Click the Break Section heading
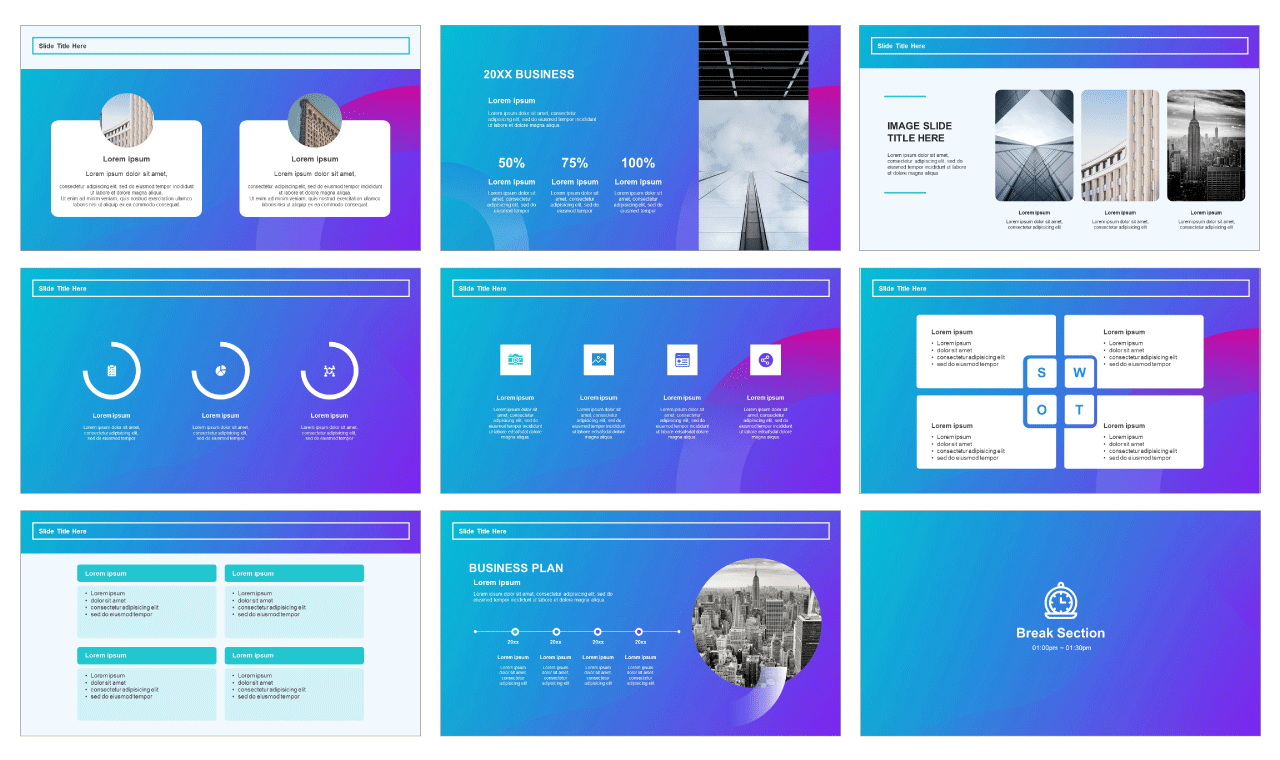The image size is (1280, 760). coord(1060,633)
